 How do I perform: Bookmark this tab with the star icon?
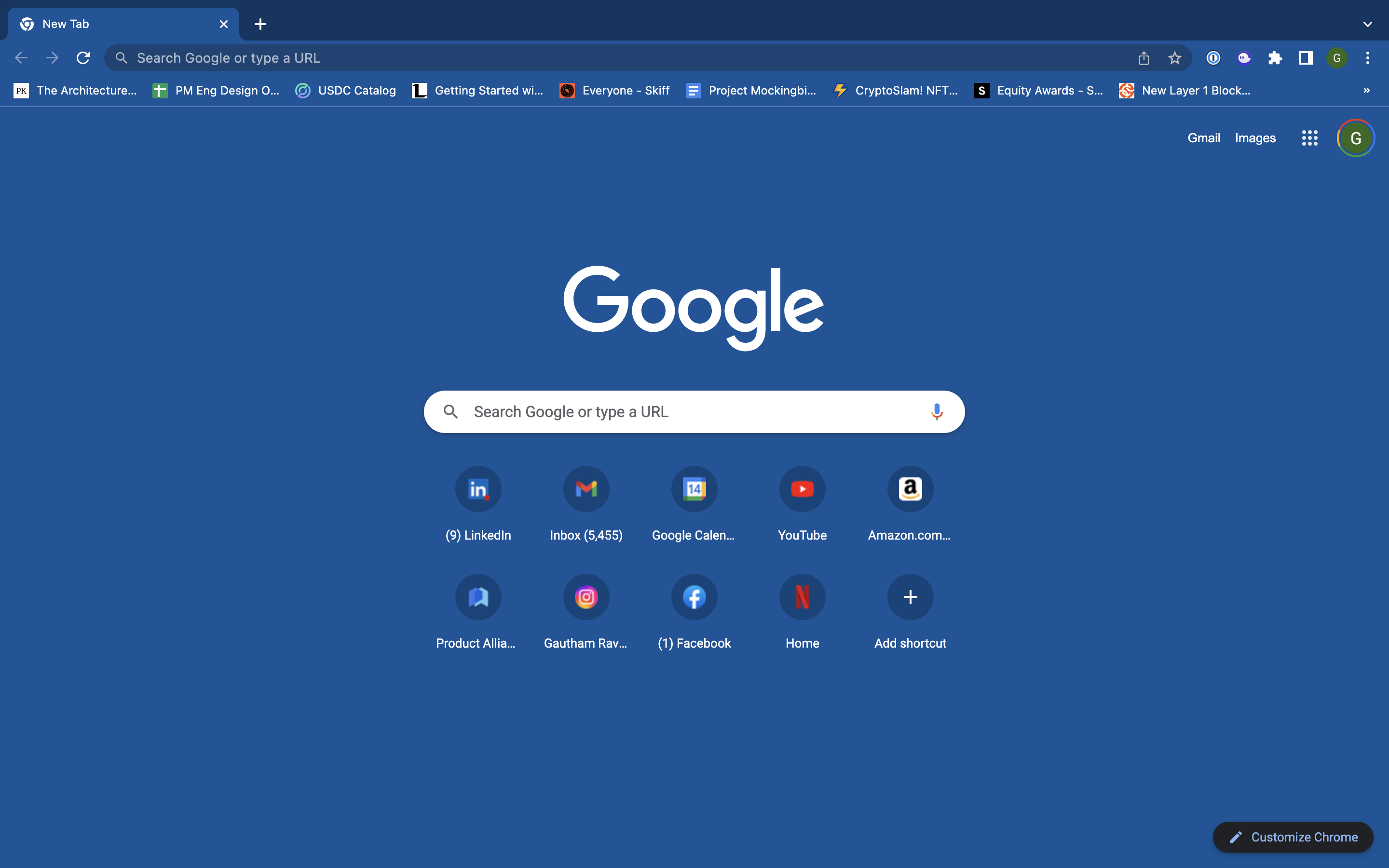1174,58
